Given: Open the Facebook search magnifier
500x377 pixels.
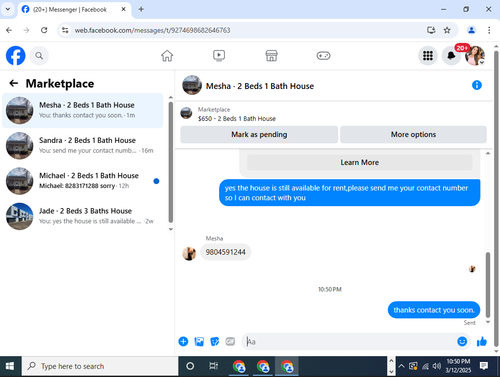Looking at the screenshot, I should [x=39, y=56].
